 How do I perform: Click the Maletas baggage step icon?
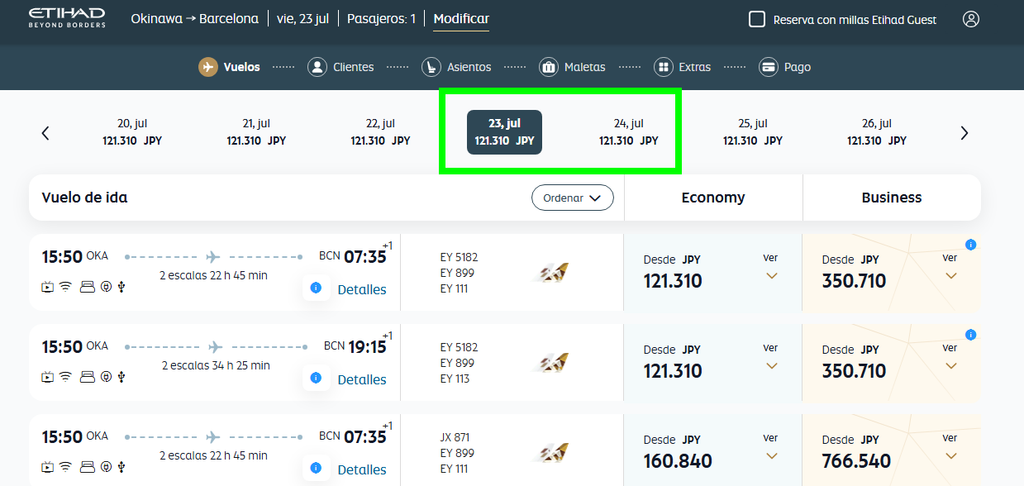(548, 67)
